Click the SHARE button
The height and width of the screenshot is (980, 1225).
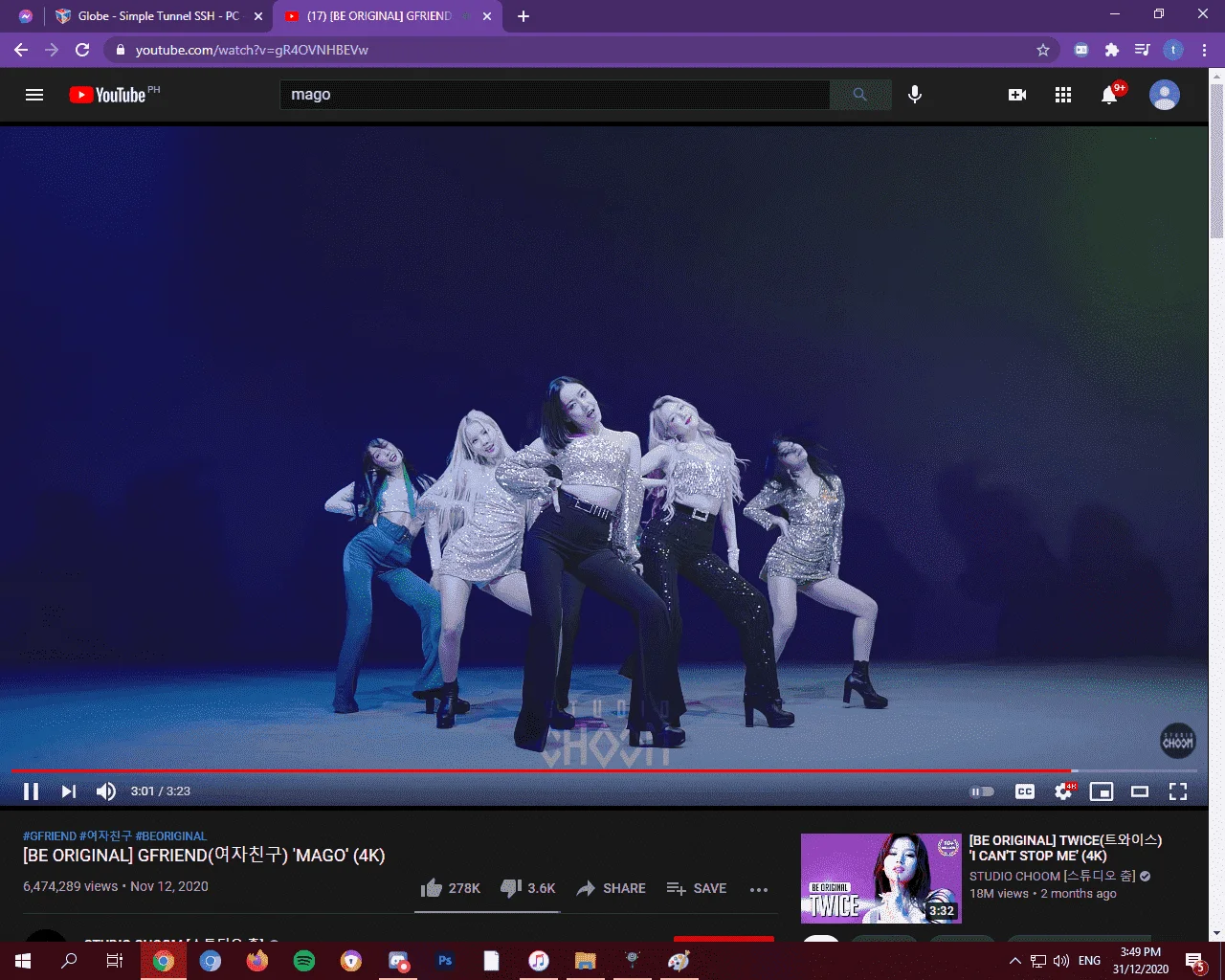click(611, 888)
